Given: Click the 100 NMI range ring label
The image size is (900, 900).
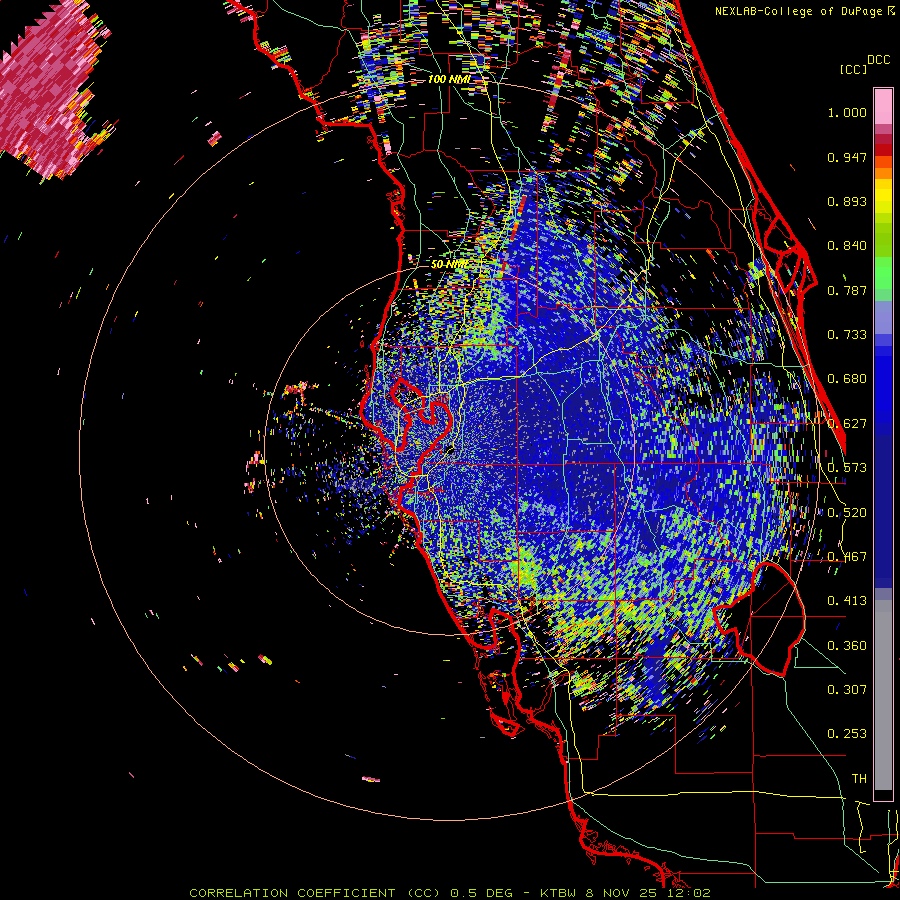Looking at the screenshot, I should coord(450,79).
